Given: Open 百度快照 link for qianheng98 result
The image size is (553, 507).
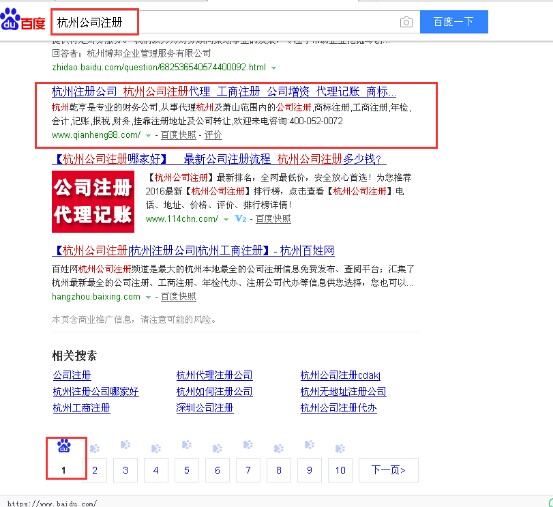Looking at the screenshot, I should pyautogui.click(x=178, y=135).
